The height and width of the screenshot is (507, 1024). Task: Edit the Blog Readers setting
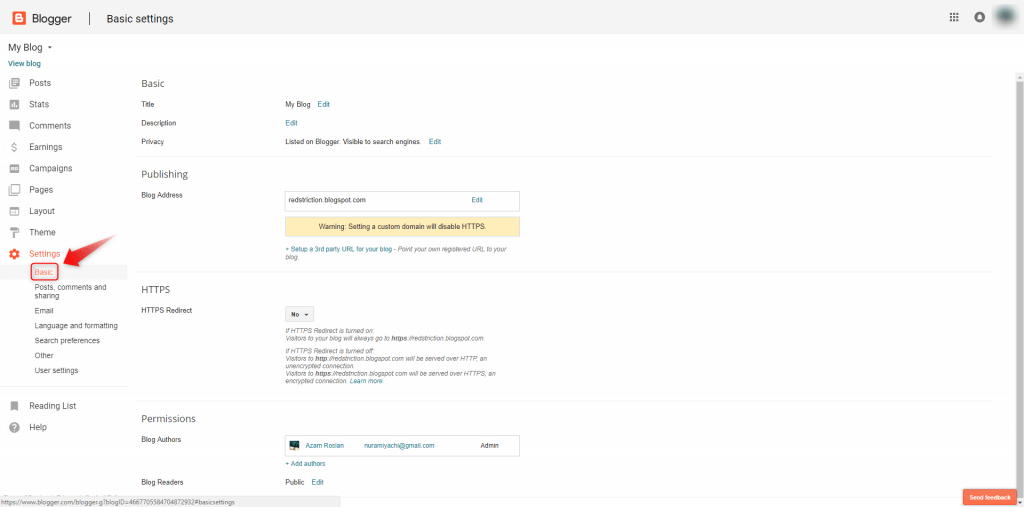point(317,482)
